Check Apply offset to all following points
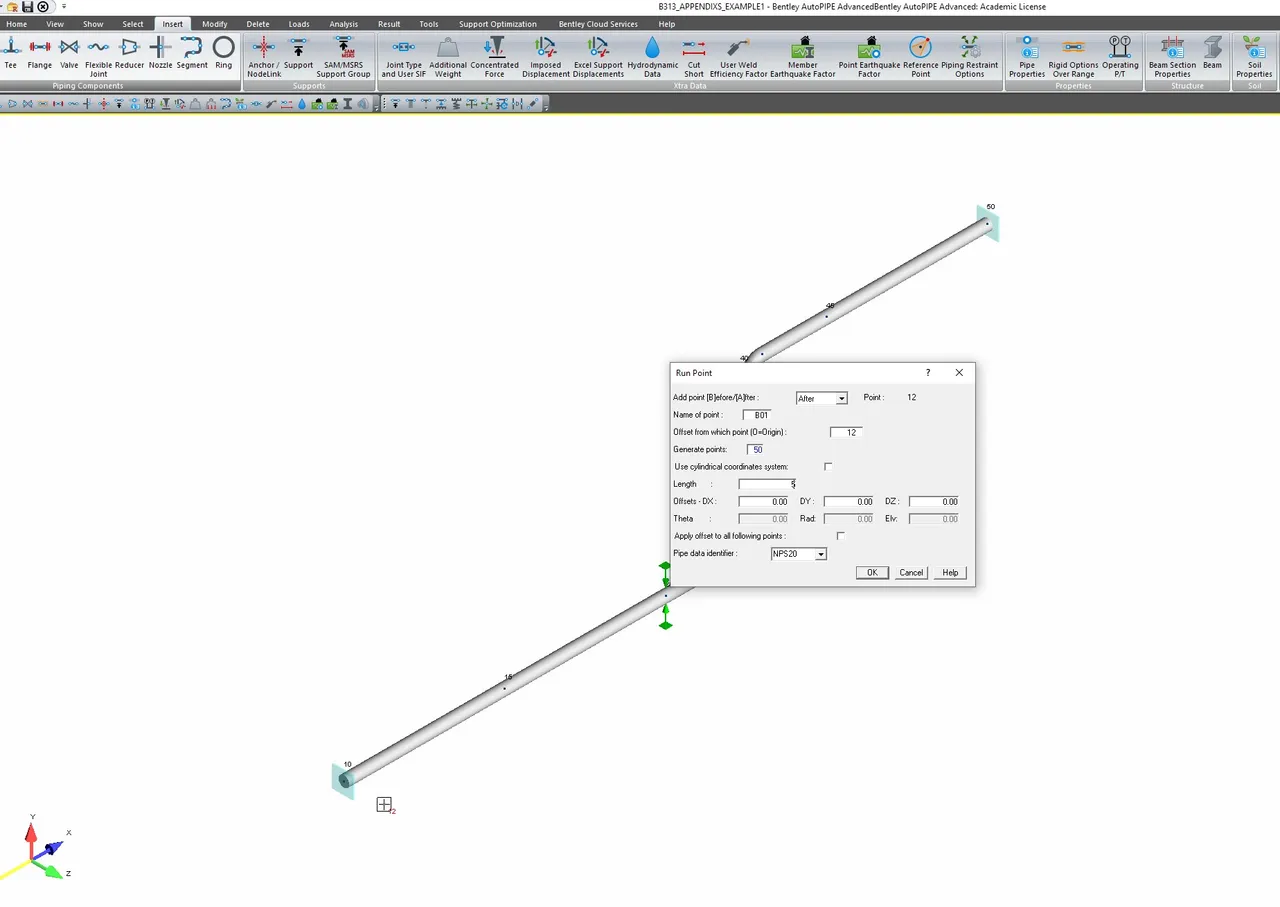 click(840, 536)
